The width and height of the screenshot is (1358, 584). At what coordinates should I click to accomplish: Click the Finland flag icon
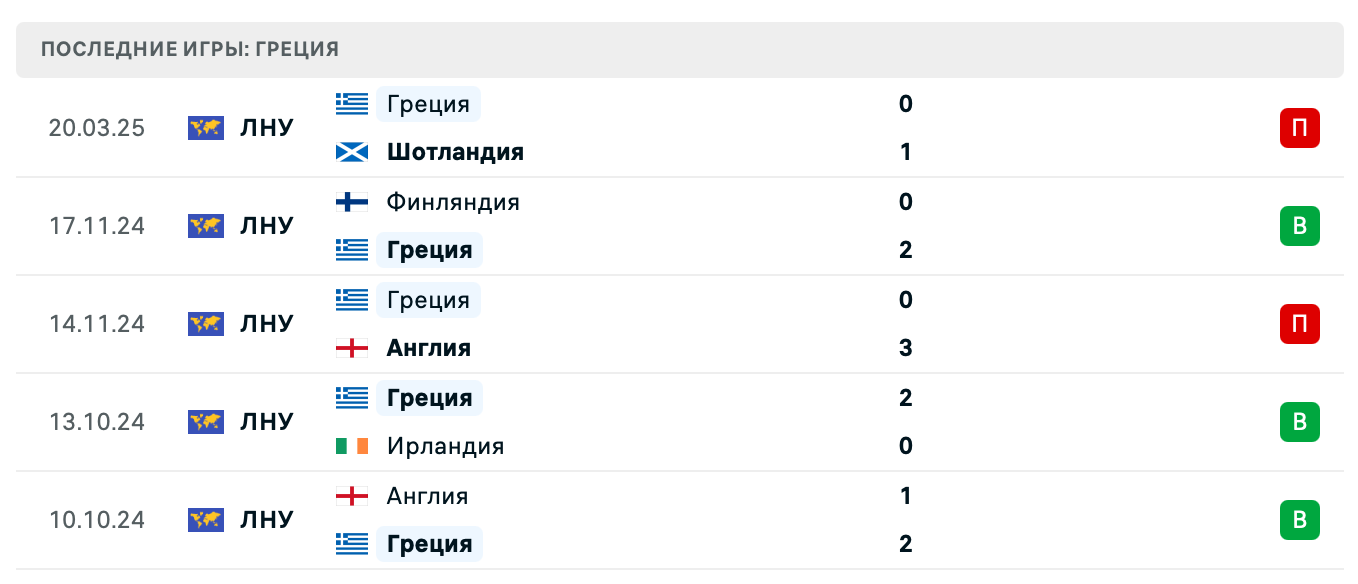tap(352, 202)
